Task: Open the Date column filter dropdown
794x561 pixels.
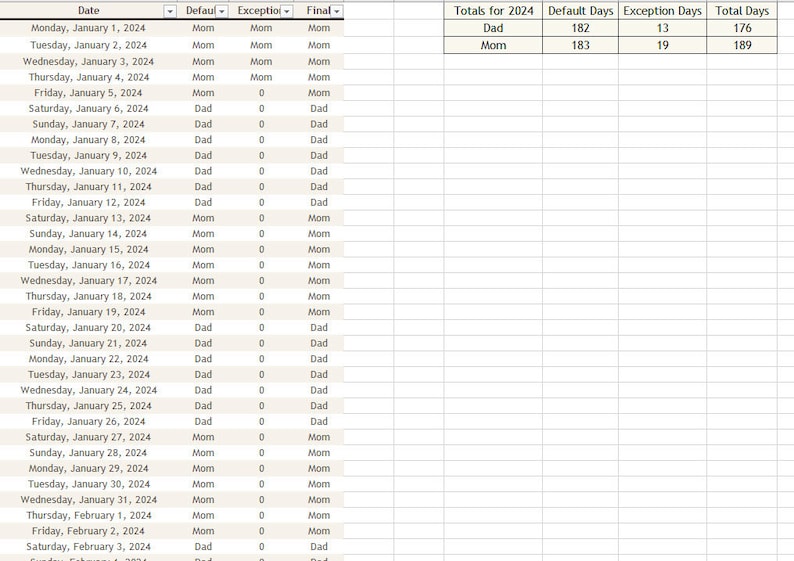Action: click(x=170, y=11)
